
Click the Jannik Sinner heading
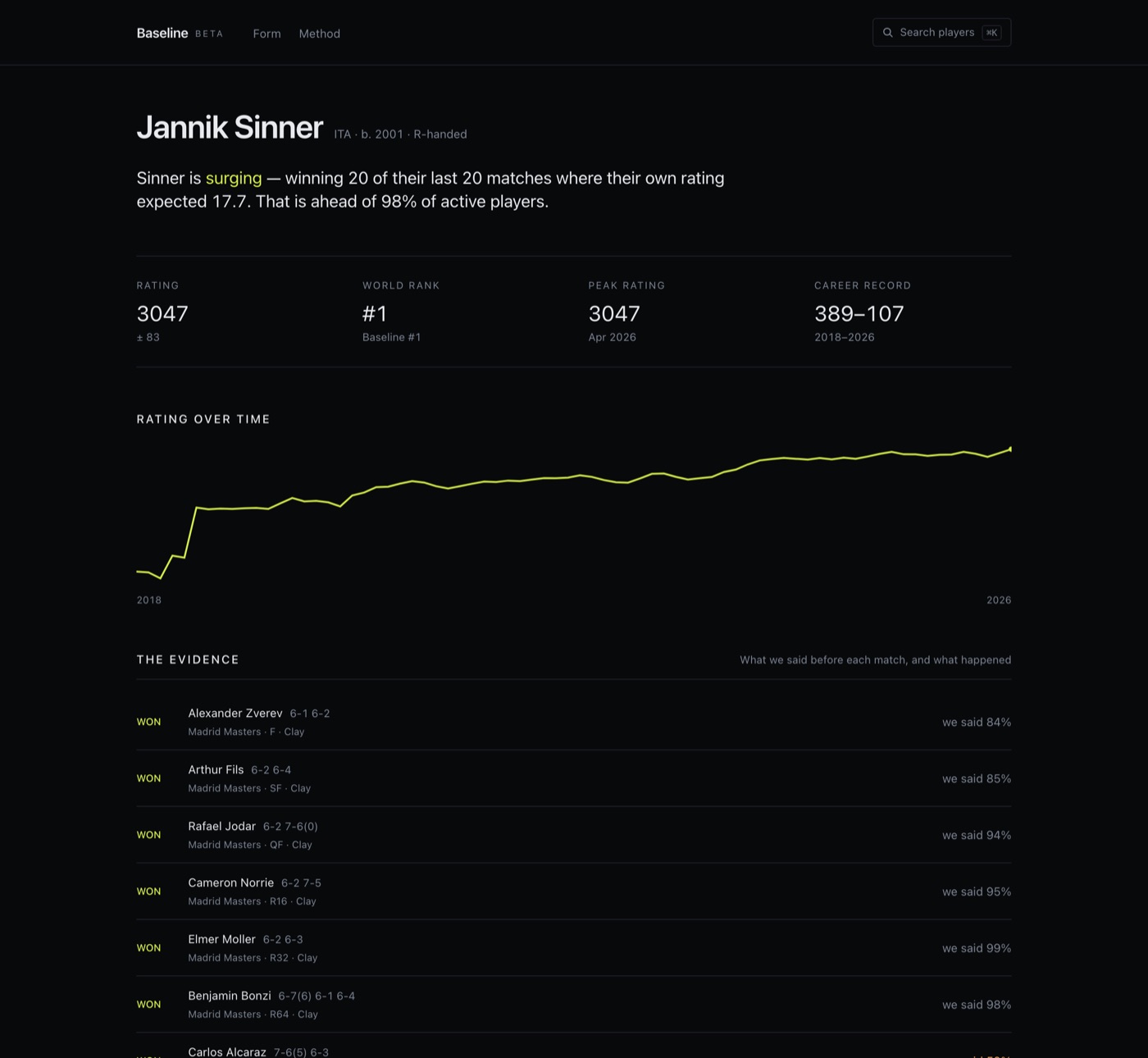click(x=230, y=127)
